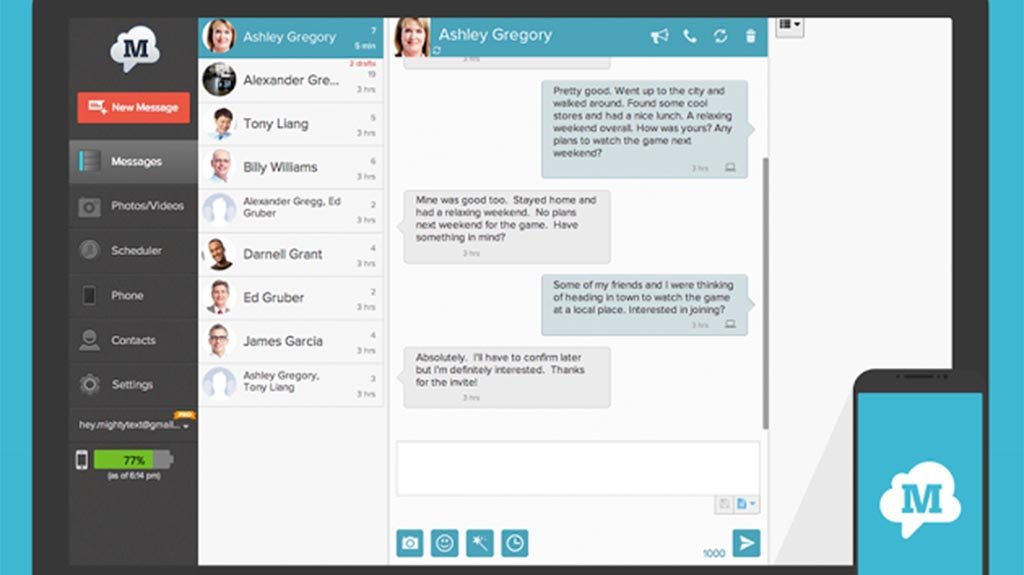Open Contacts from the left sidebar
Image resolution: width=1024 pixels, height=575 pixels.
tap(133, 340)
